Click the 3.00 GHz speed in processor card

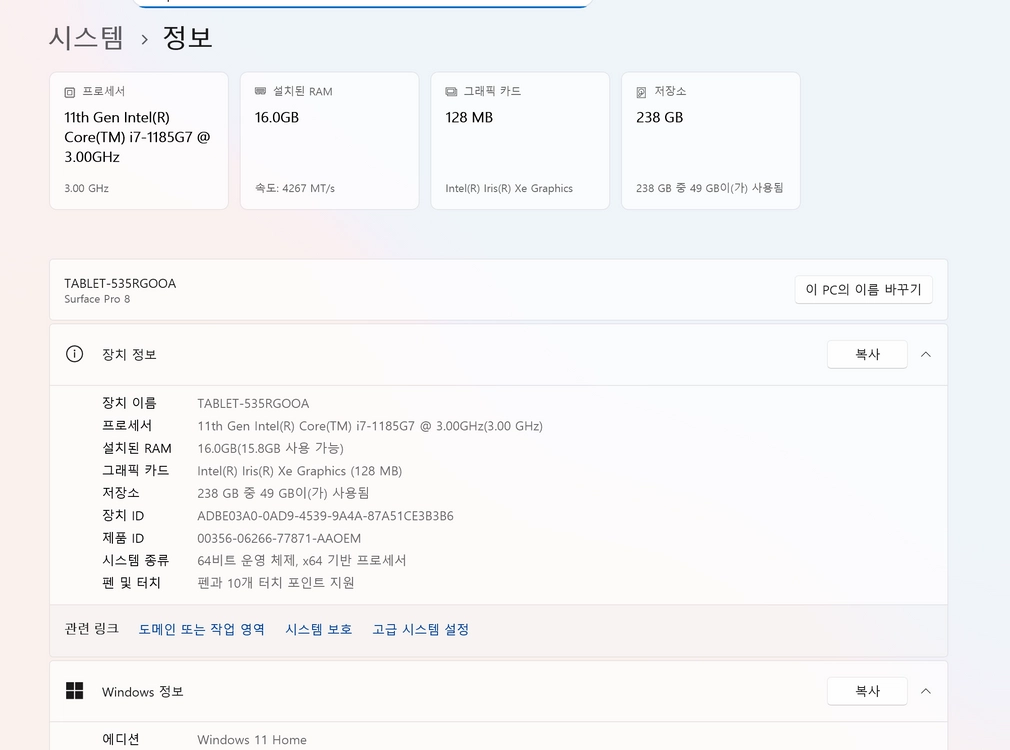tap(86, 188)
